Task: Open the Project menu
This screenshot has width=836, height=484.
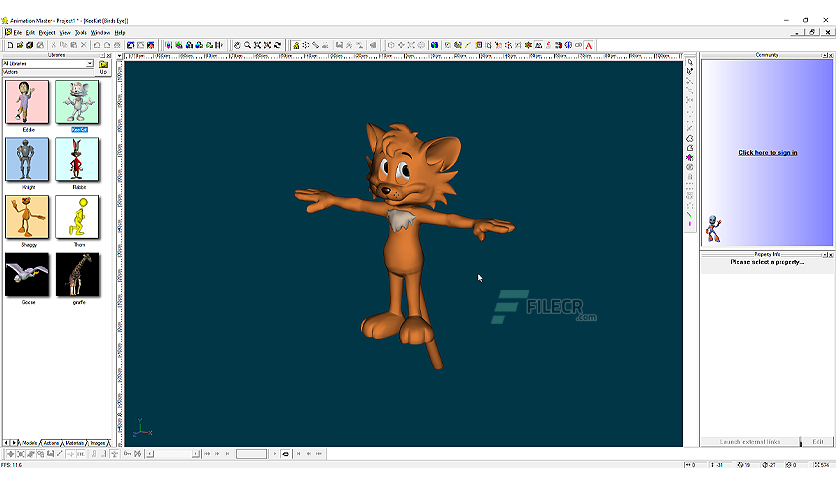Action: 47,33
